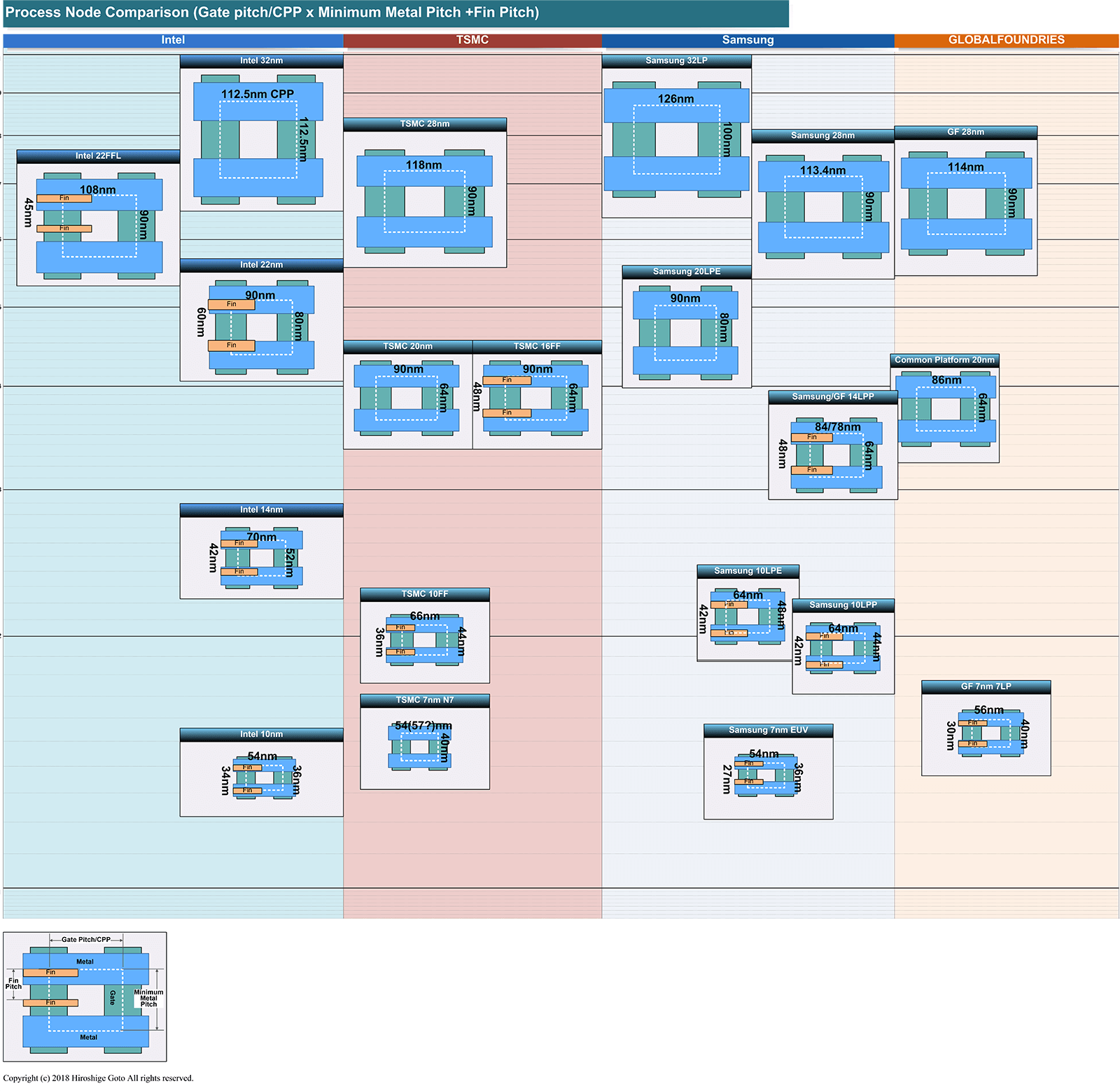Select the GF 7nm 7LP card title
The width and height of the screenshot is (1120, 1091).
986,687
